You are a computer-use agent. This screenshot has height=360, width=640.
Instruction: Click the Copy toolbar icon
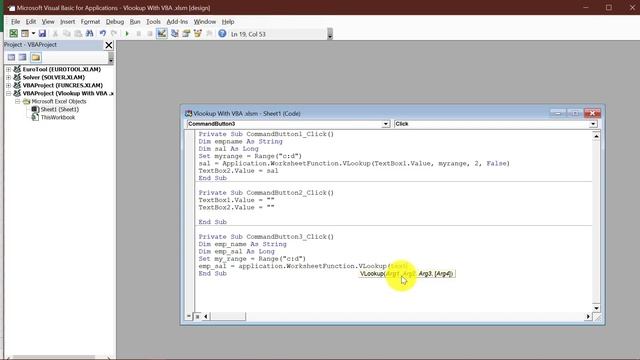(67, 34)
